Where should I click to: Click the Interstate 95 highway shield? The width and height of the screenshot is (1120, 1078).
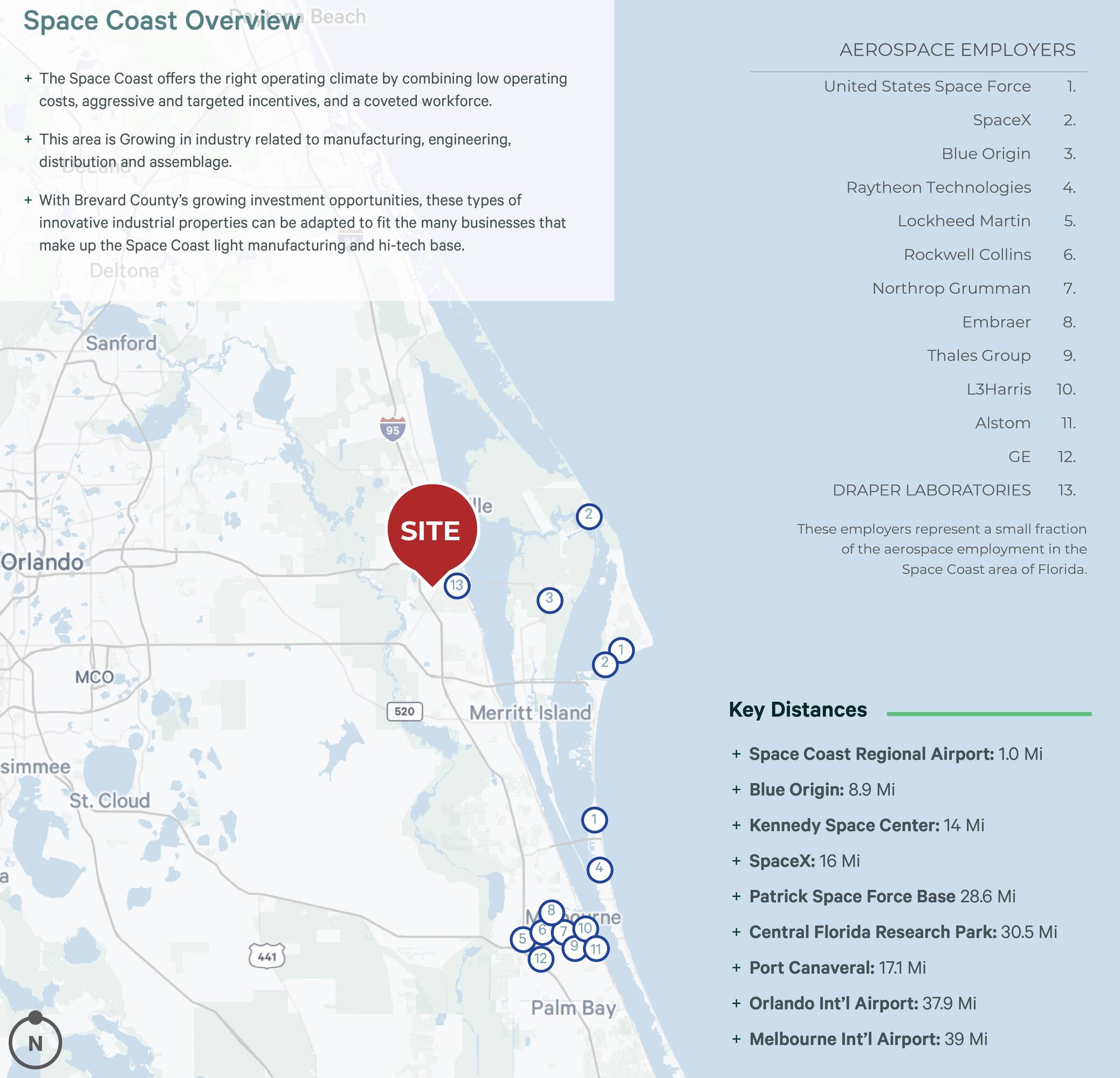pos(393,429)
